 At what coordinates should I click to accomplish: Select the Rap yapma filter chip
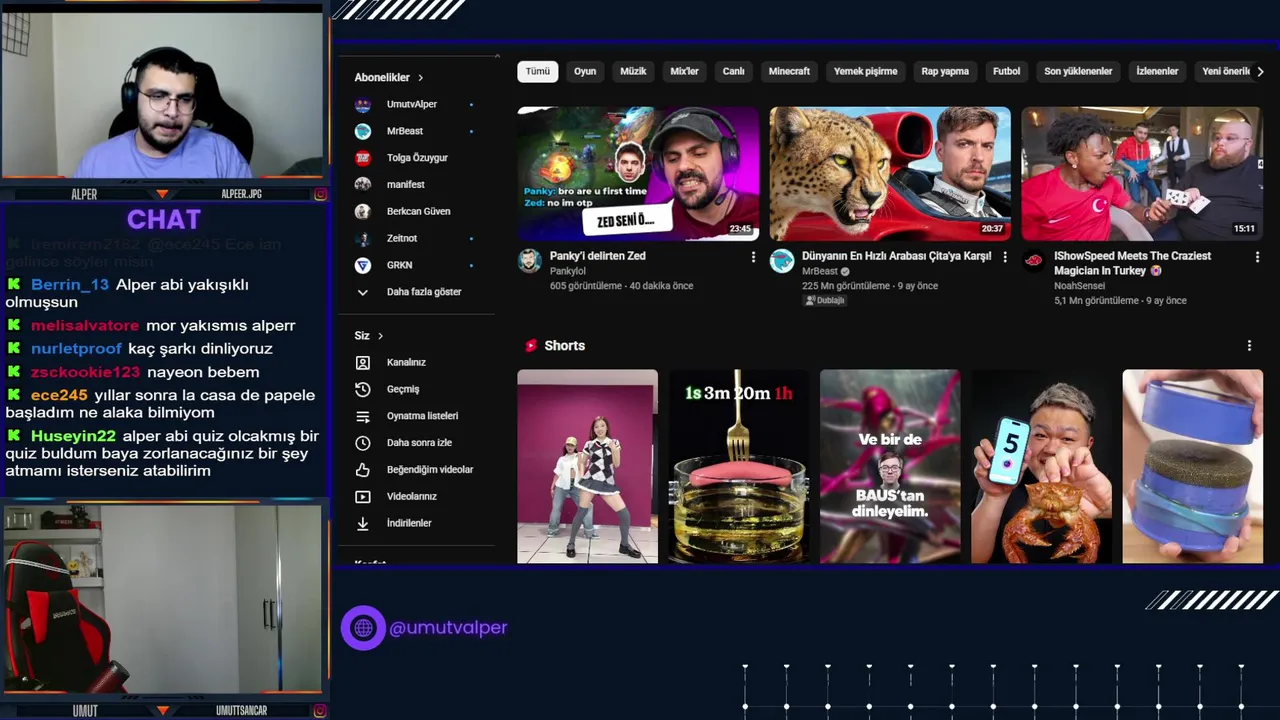point(945,71)
